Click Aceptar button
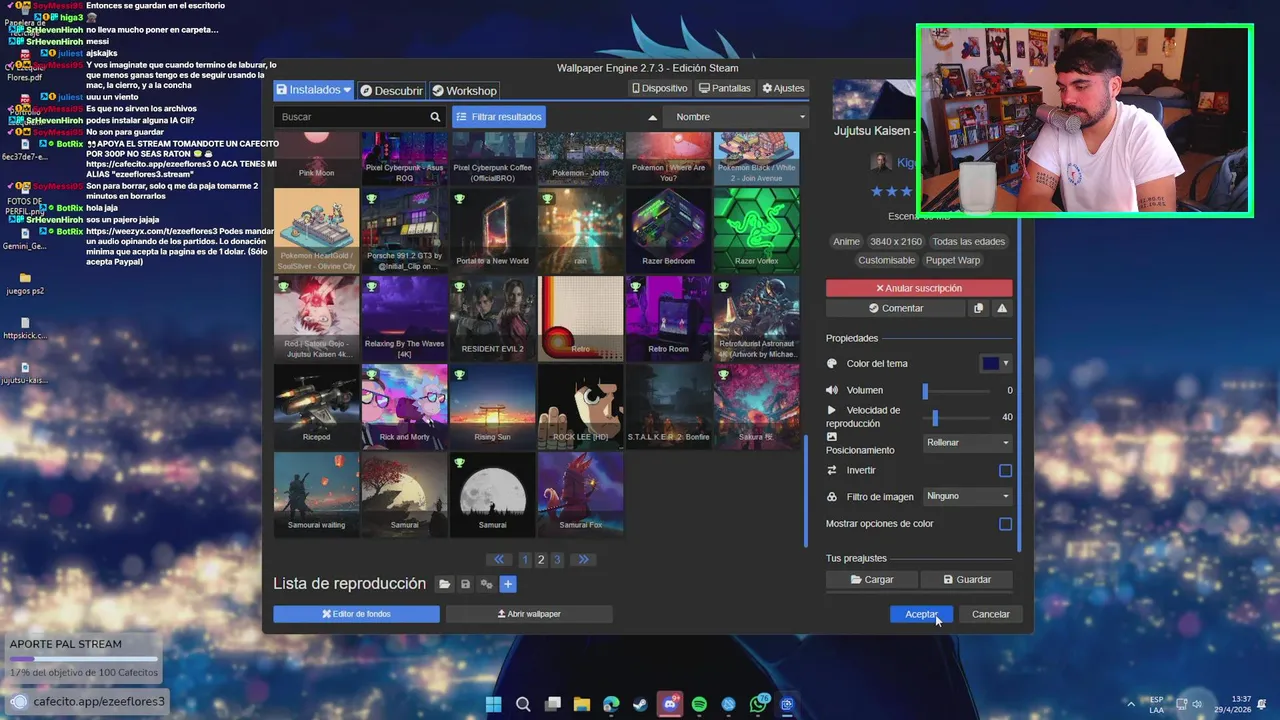This screenshot has width=1280, height=720. [x=921, y=614]
